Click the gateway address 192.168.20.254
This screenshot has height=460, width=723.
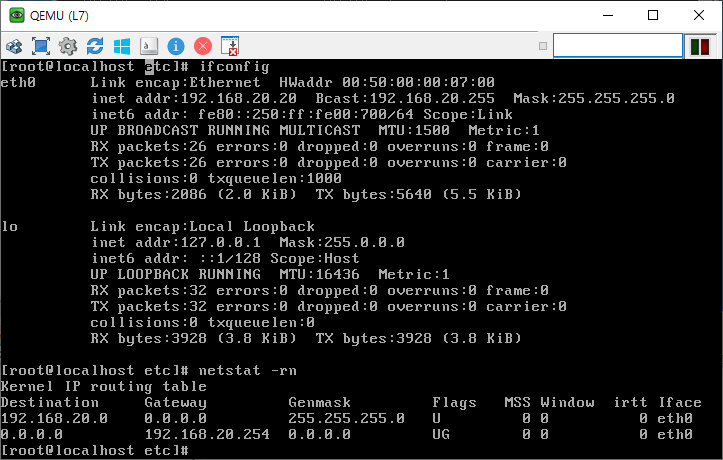coord(207,435)
